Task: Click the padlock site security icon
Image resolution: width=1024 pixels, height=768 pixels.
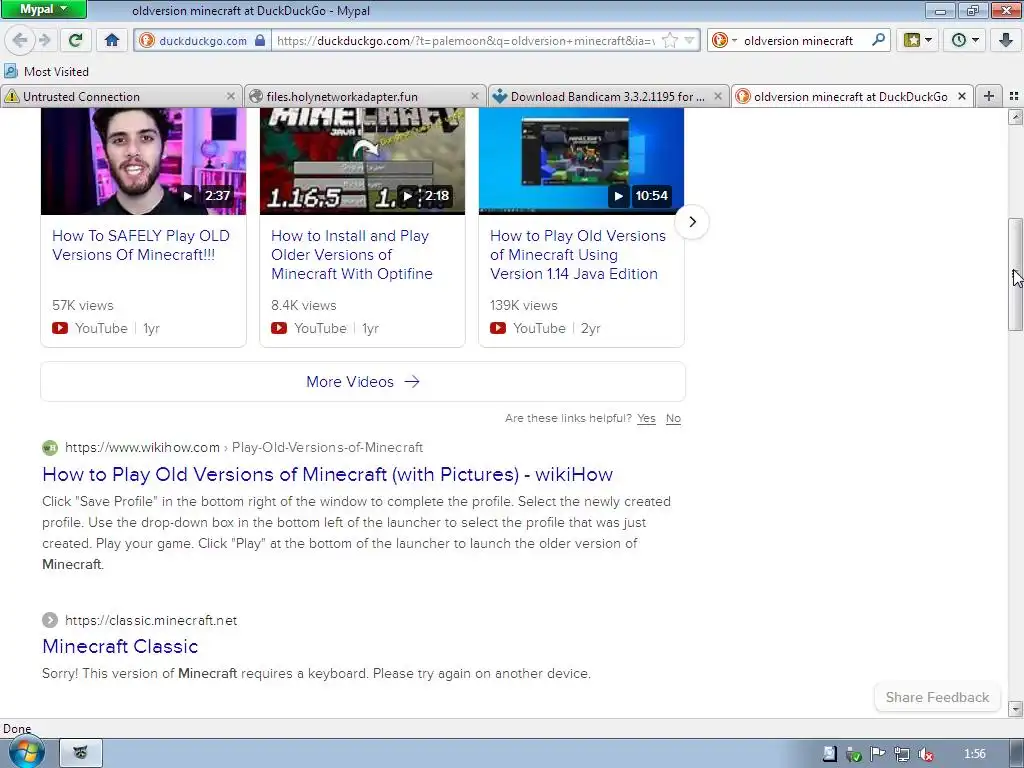Action: [260, 40]
